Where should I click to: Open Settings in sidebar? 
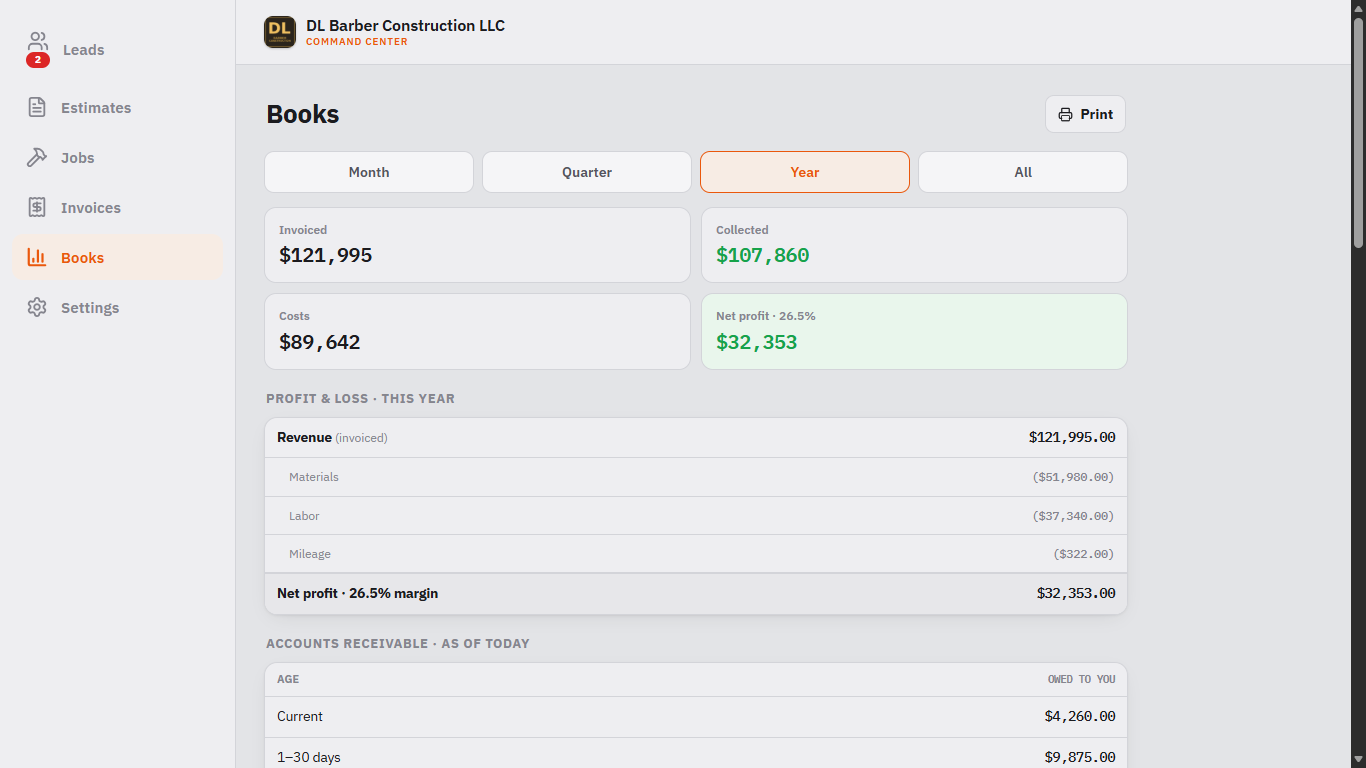tap(118, 308)
